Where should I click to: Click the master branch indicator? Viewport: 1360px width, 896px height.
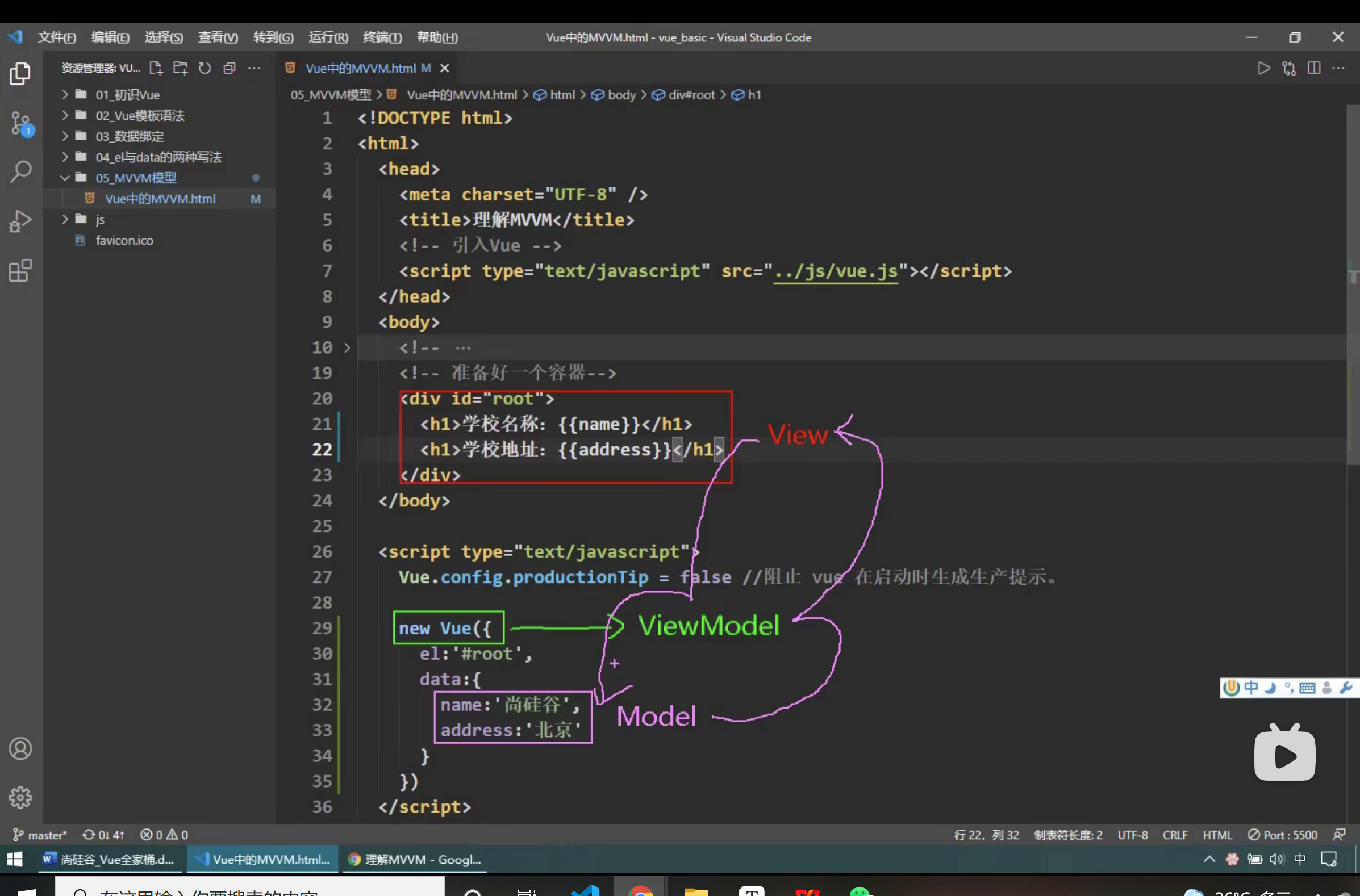[40, 835]
